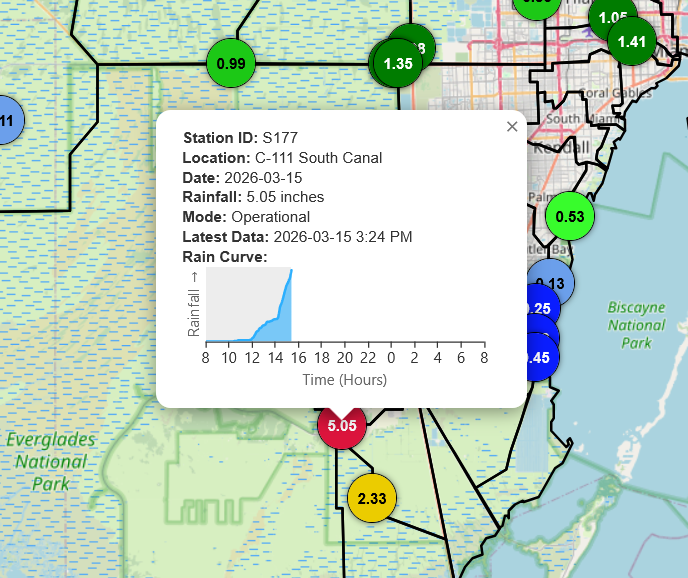
Task: Open the yellow 2.33 rainfall marker
Action: (x=372, y=499)
